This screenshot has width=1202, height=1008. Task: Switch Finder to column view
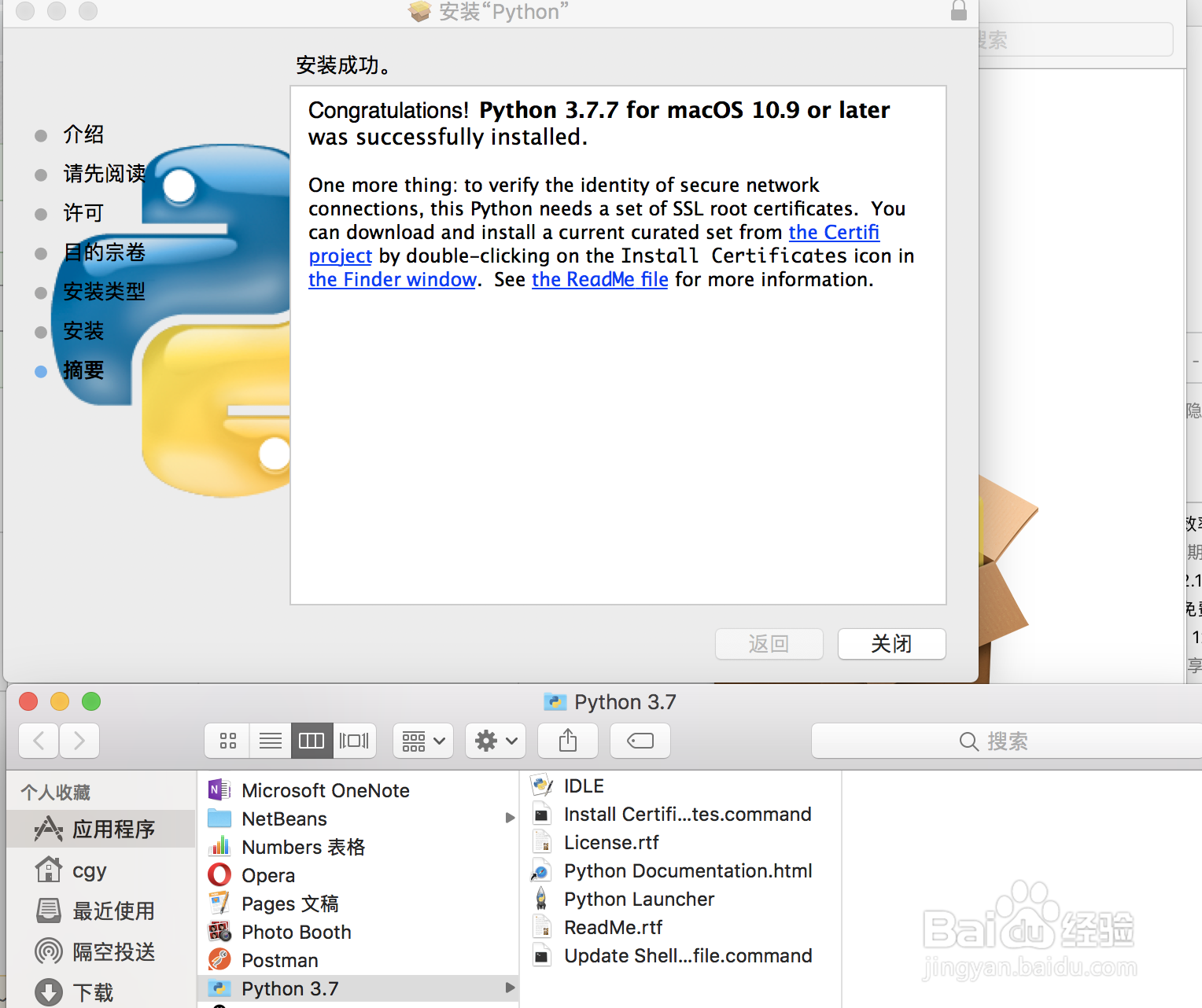tap(312, 741)
